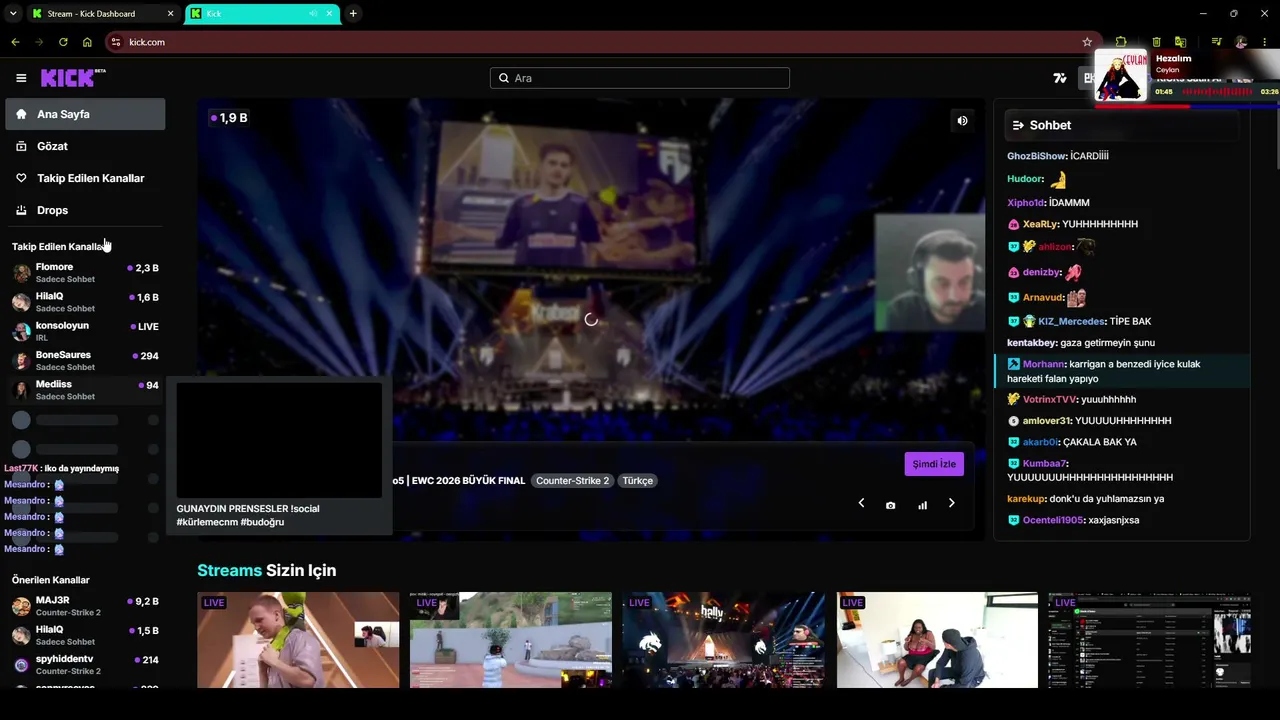
Task: Click the Hezalım song title
Action: 1173,58
